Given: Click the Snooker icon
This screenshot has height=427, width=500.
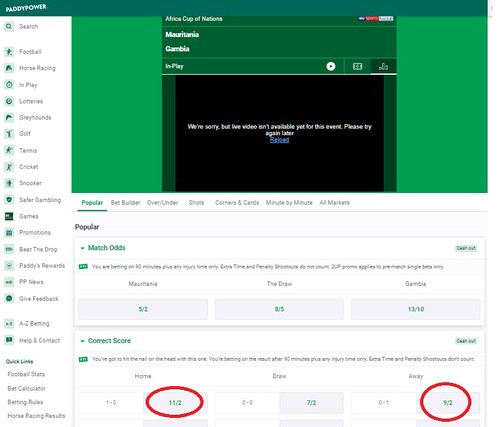Looking at the screenshot, I should click(9, 183).
